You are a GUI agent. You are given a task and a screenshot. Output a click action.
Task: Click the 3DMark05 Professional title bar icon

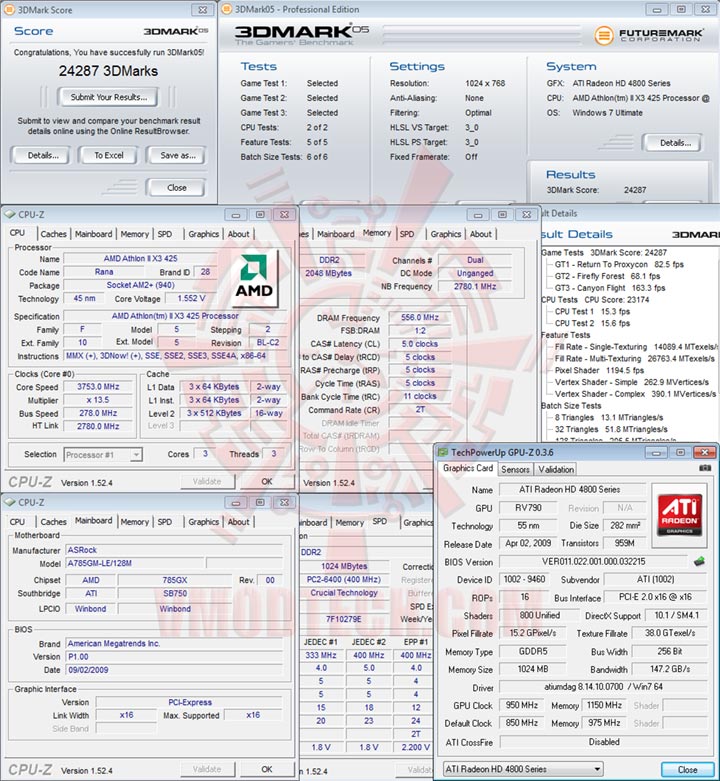226,9
